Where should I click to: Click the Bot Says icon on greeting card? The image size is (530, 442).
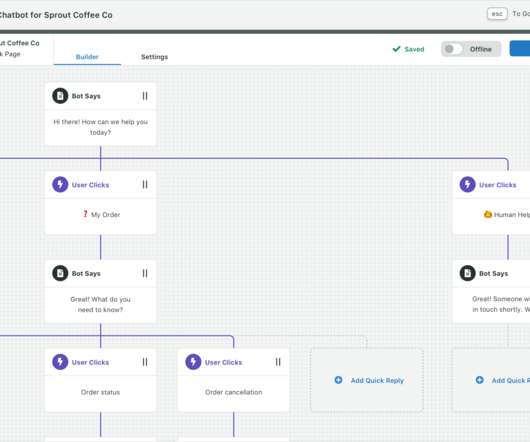tap(60, 96)
